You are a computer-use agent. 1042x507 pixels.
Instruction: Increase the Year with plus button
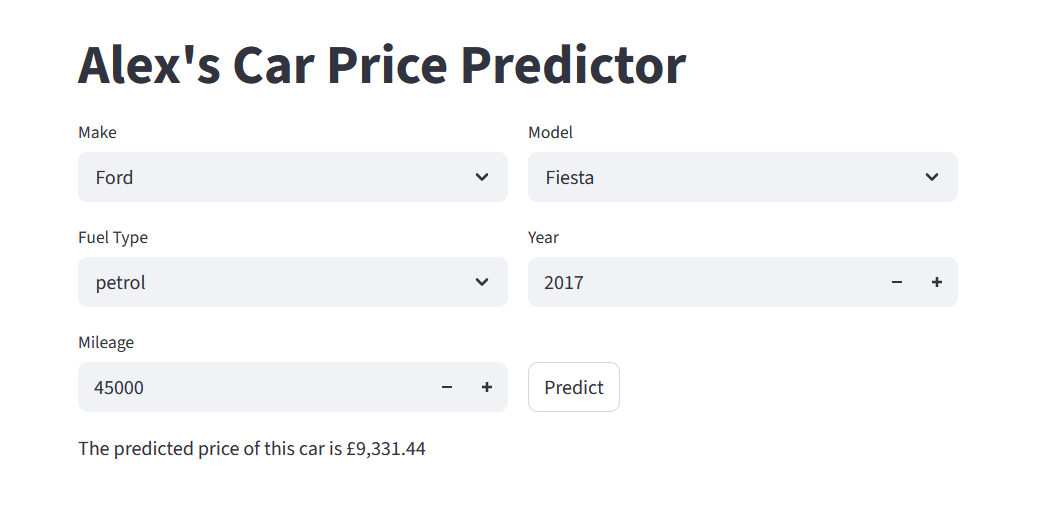point(937,282)
